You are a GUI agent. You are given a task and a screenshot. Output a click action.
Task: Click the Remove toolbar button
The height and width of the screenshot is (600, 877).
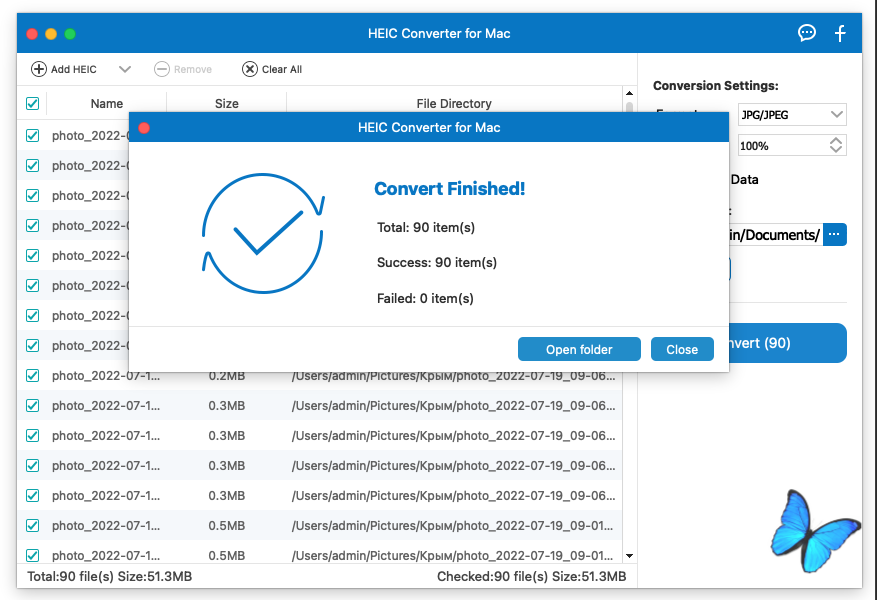(x=183, y=69)
